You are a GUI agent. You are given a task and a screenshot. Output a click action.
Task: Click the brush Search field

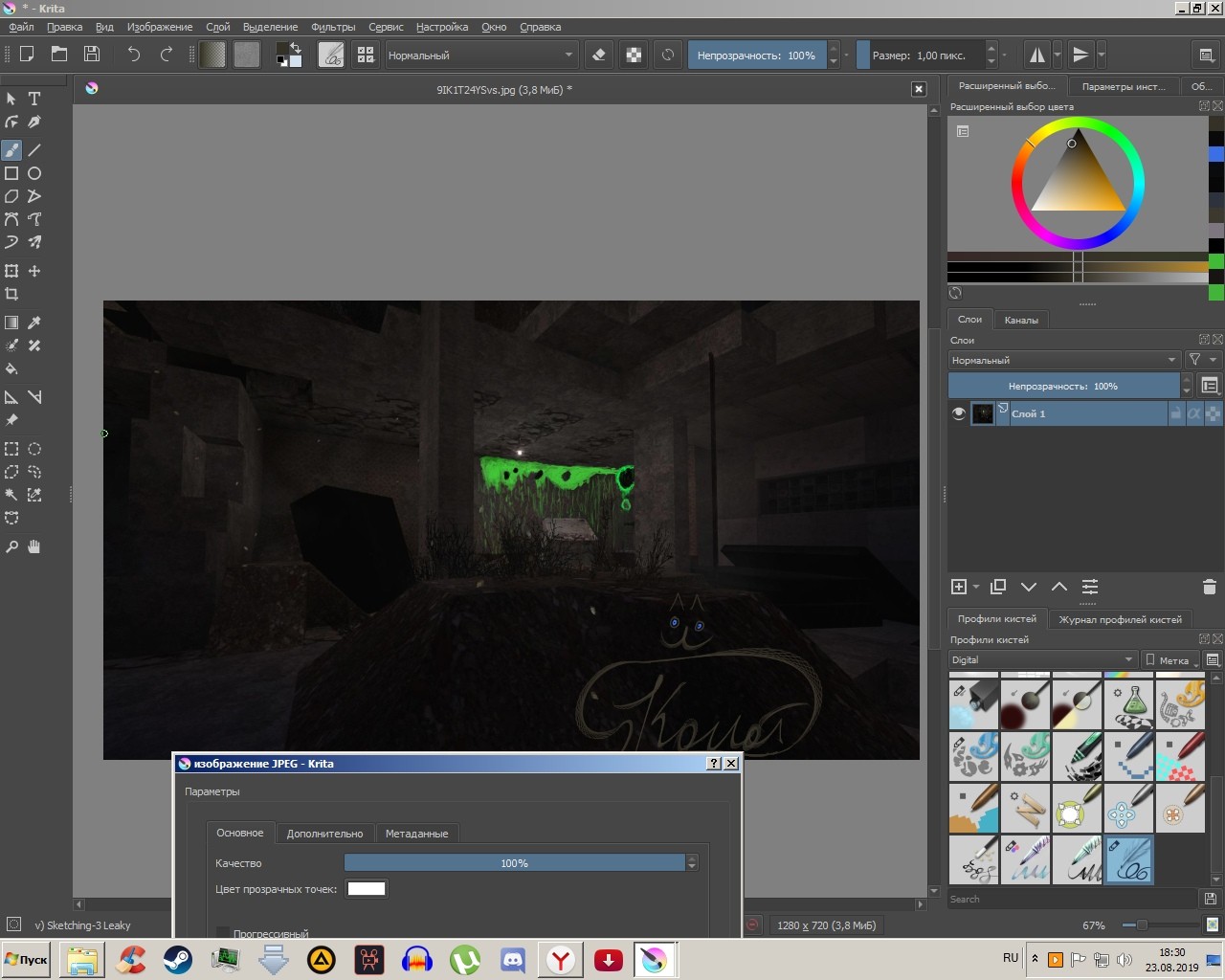tap(1072, 899)
